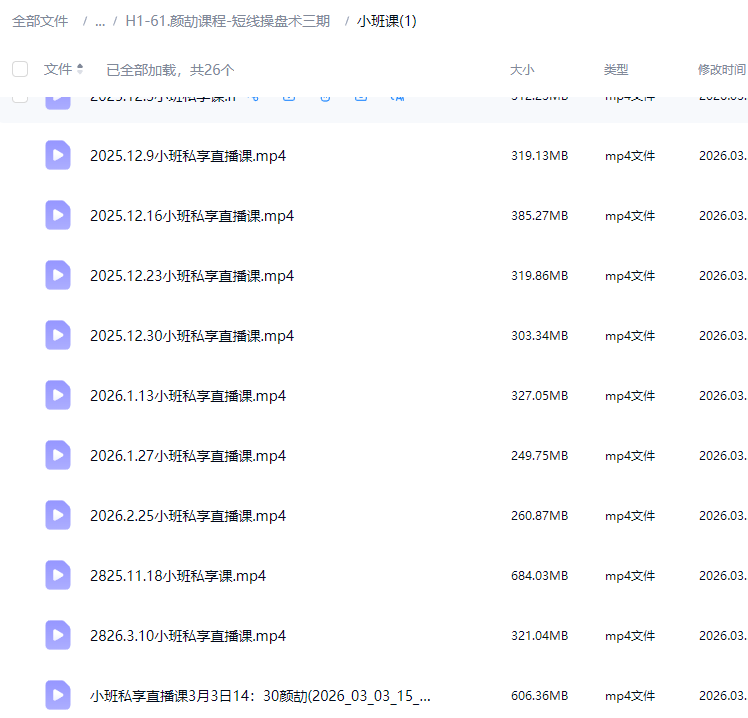Screen dimensions: 748x718
Task: Click video icon for 2826.3.10小班私享直播课.mp4
Action: (58, 635)
